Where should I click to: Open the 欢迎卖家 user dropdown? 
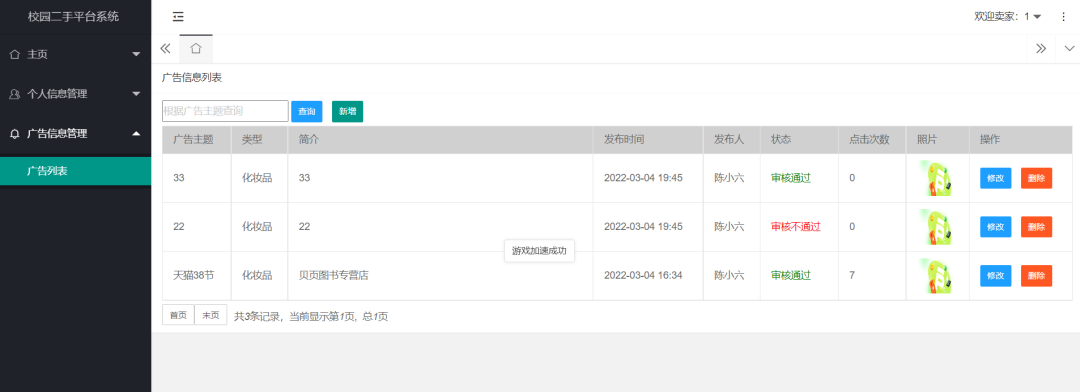[1008, 17]
